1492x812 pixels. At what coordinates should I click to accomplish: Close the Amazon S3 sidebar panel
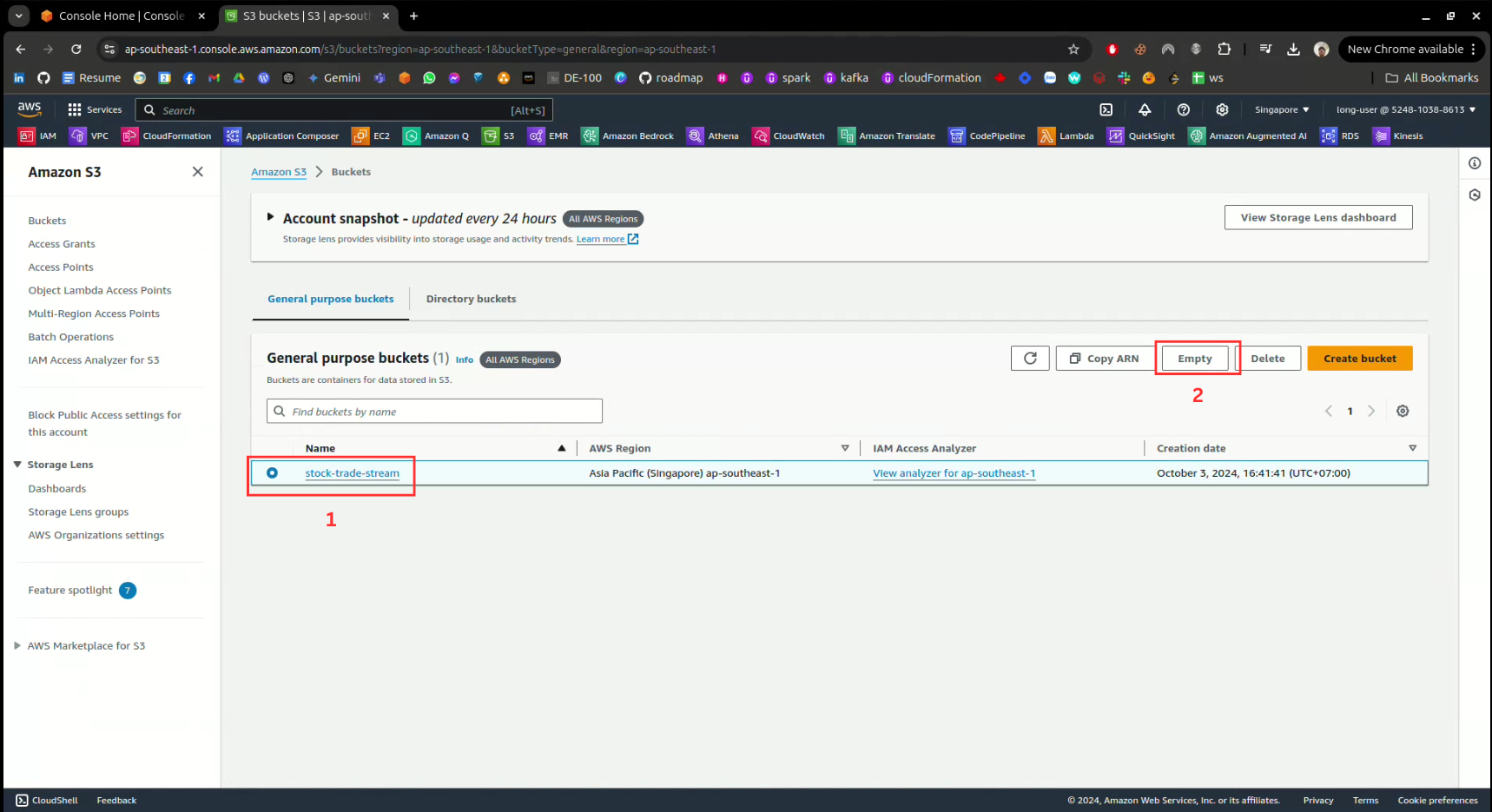(x=197, y=172)
